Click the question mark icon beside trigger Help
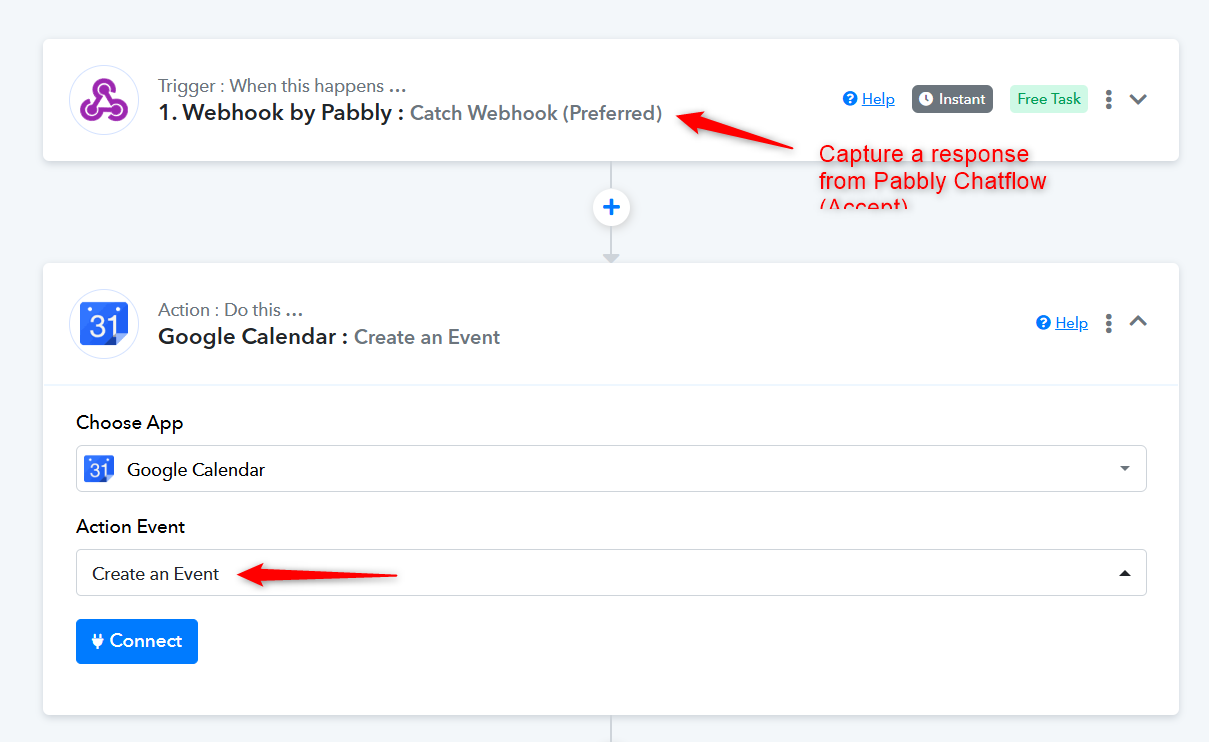This screenshot has width=1209, height=742. pyautogui.click(x=850, y=99)
